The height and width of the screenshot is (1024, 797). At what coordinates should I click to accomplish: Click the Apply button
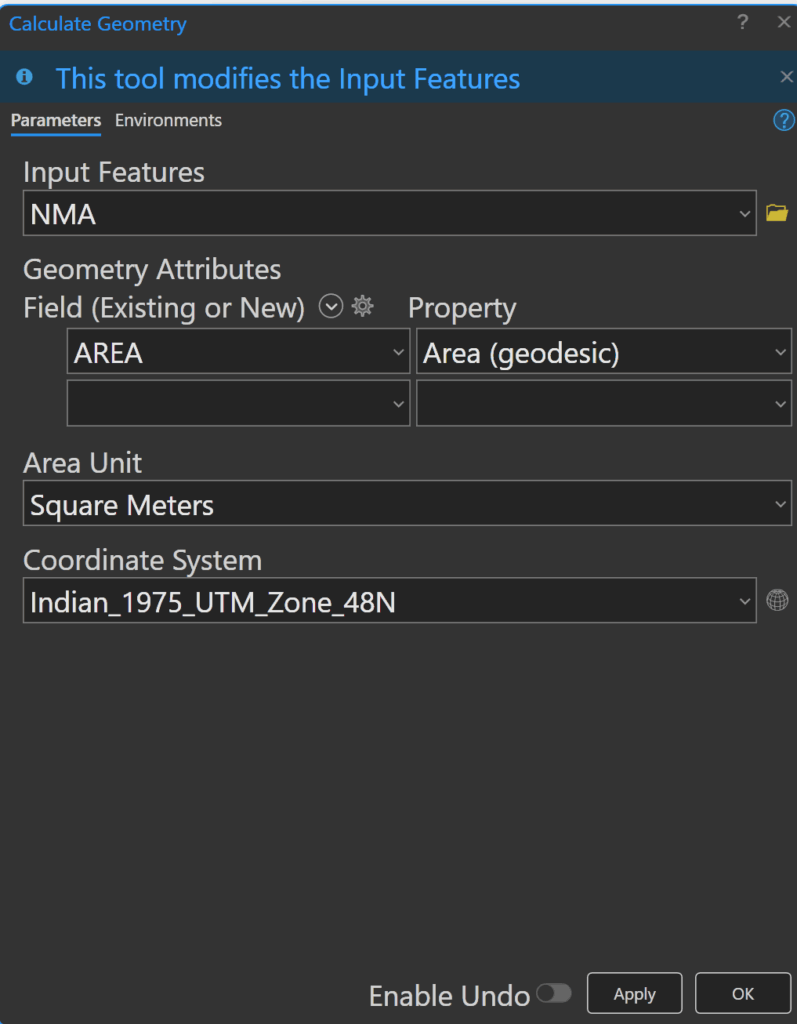634,993
